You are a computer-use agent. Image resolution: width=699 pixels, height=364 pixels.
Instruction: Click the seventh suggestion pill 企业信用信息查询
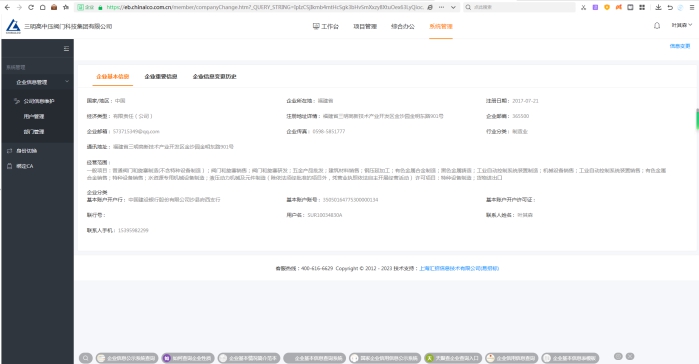(x=511, y=358)
